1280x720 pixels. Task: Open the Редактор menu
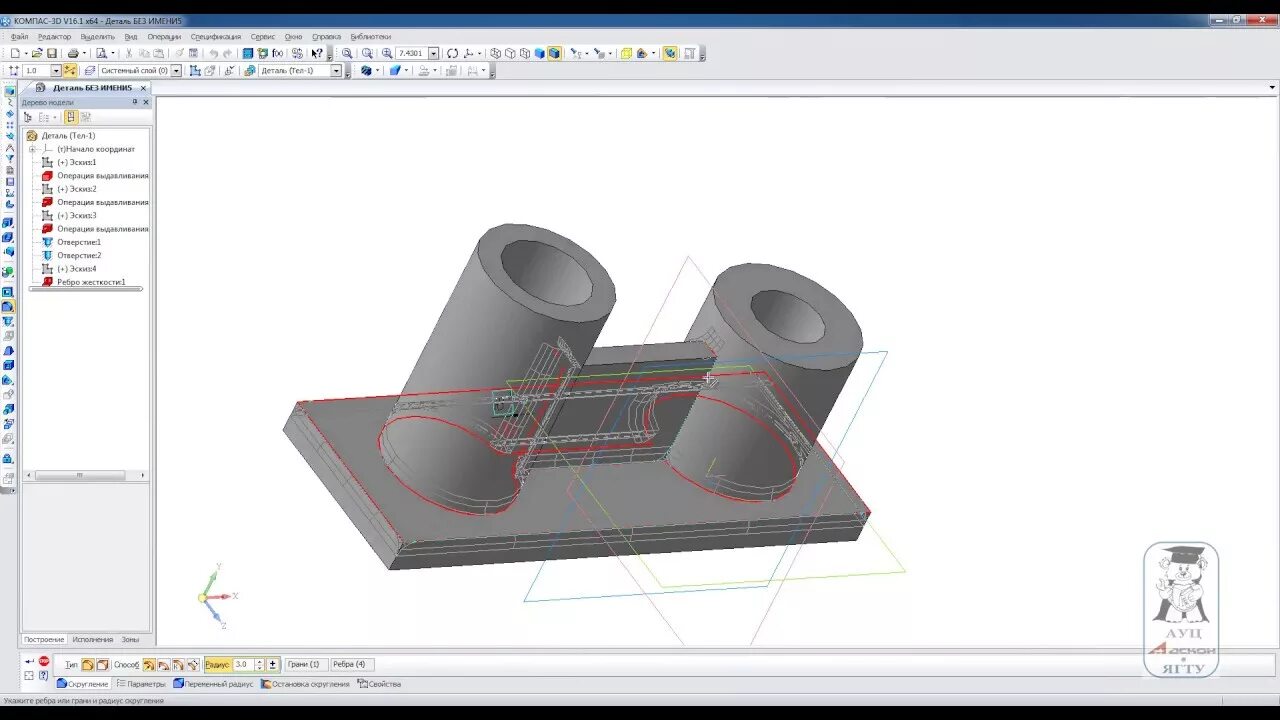click(55, 36)
